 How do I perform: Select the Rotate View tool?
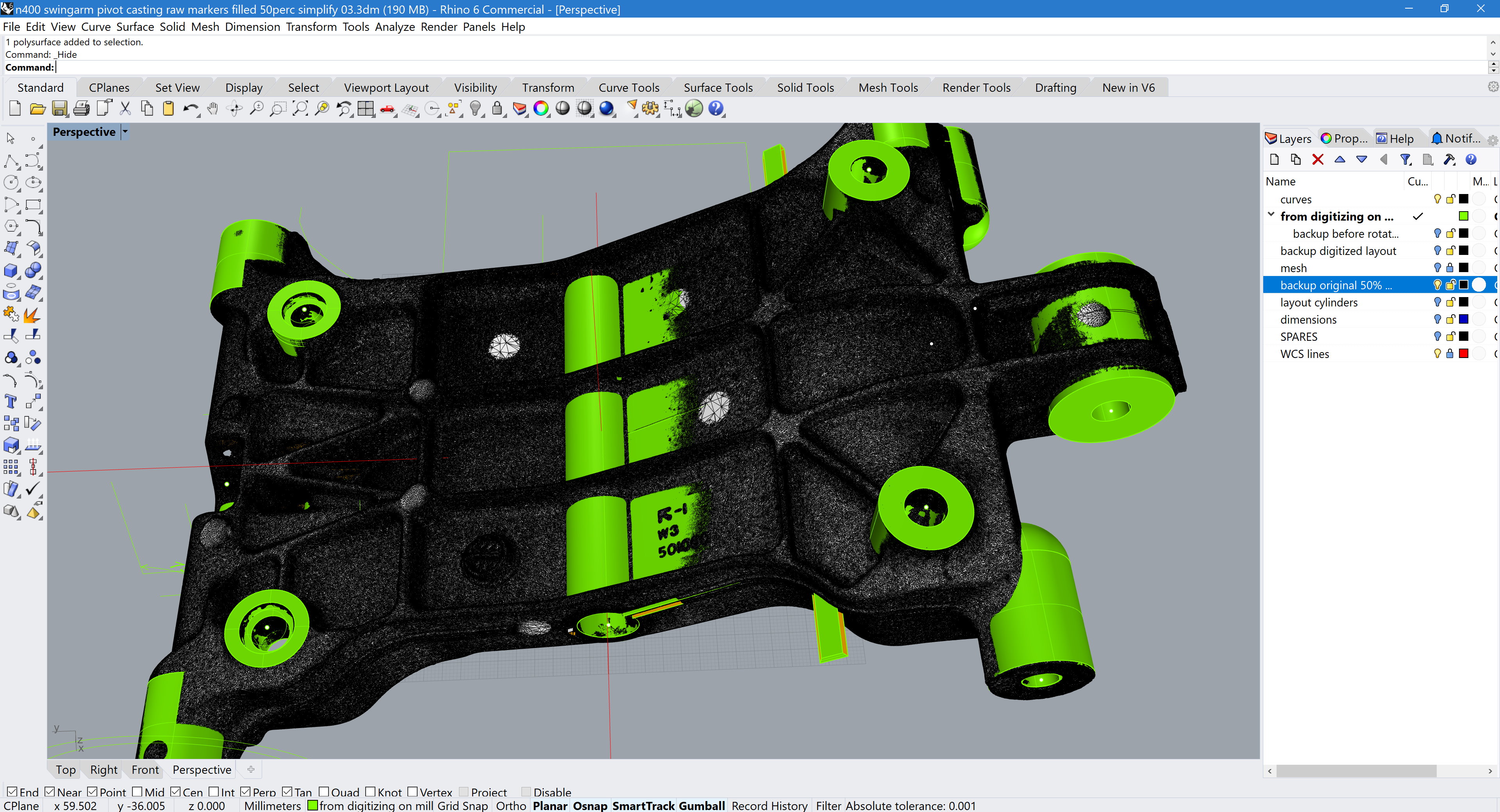pyautogui.click(x=235, y=108)
